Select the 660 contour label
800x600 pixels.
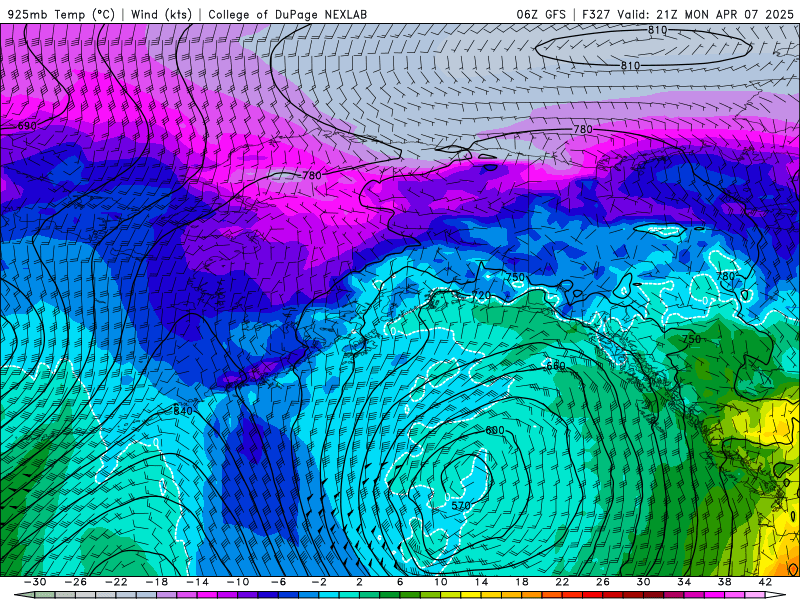point(556,366)
